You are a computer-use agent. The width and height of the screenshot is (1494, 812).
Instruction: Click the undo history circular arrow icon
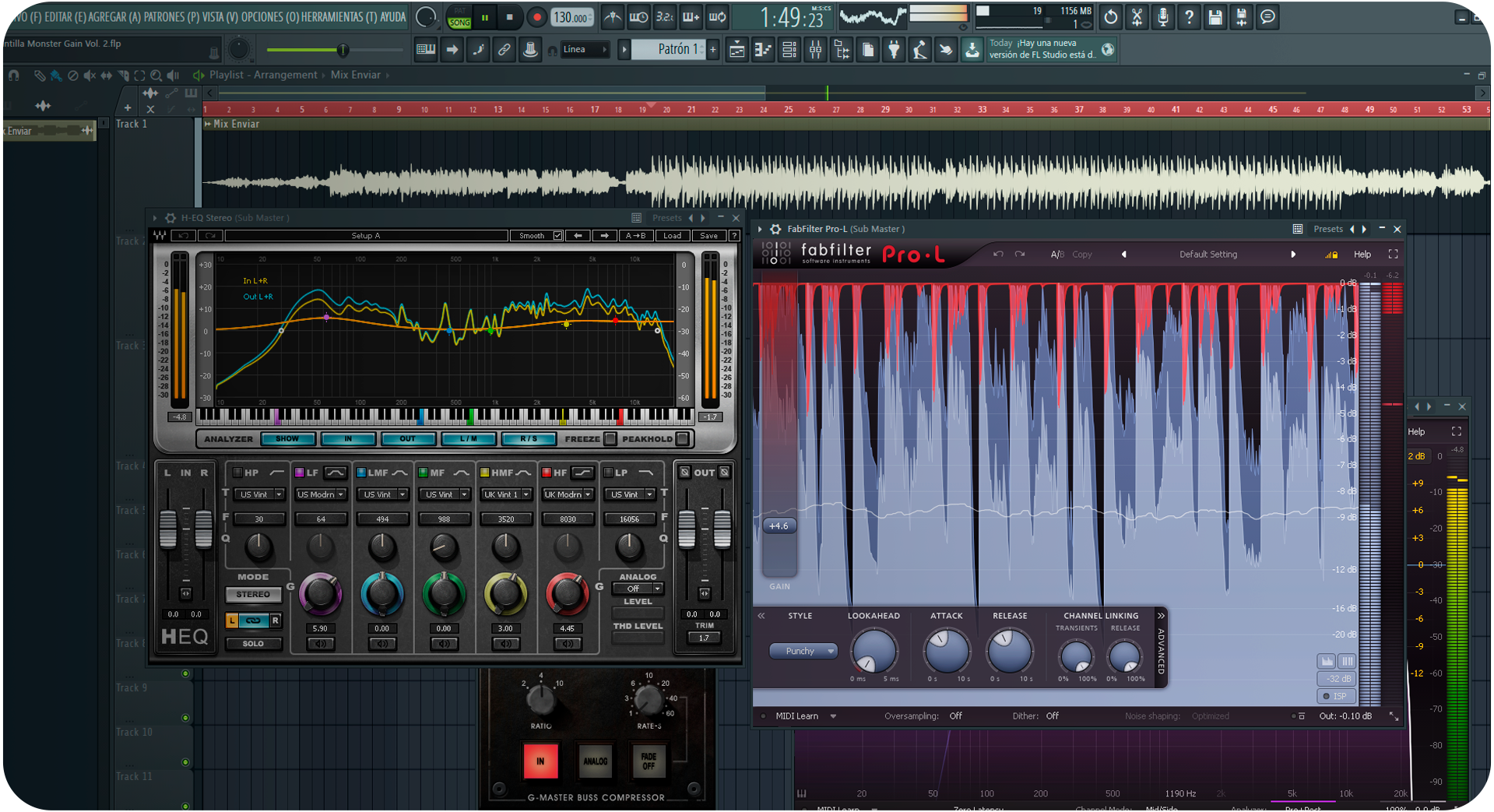click(x=1110, y=17)
